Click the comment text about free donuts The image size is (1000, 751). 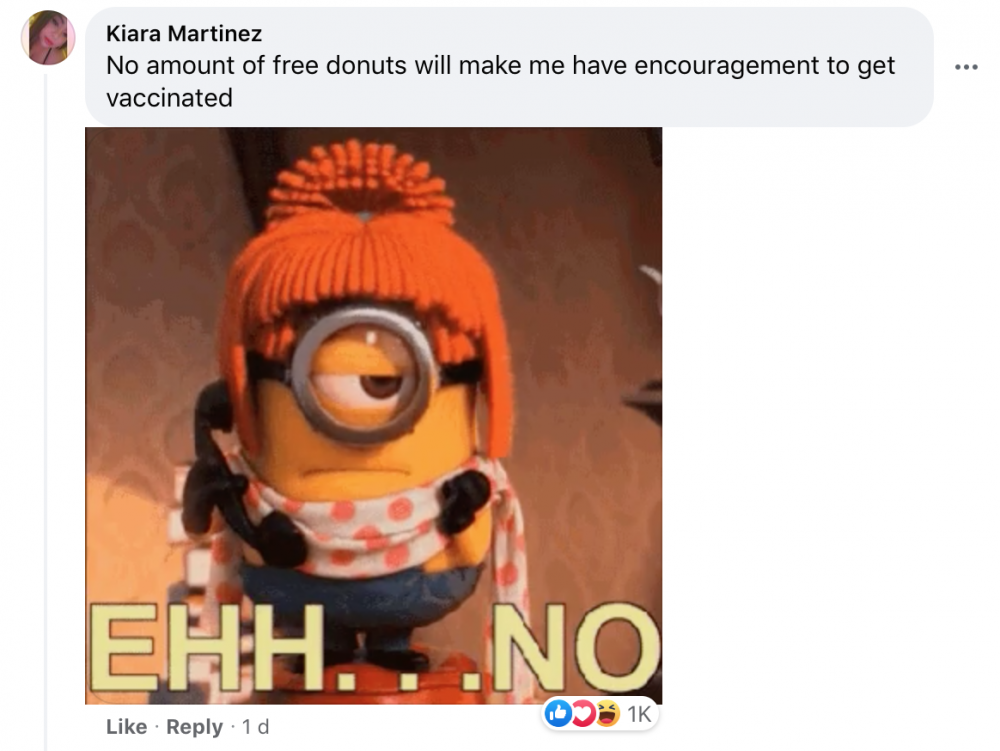(x=501, y=82)
